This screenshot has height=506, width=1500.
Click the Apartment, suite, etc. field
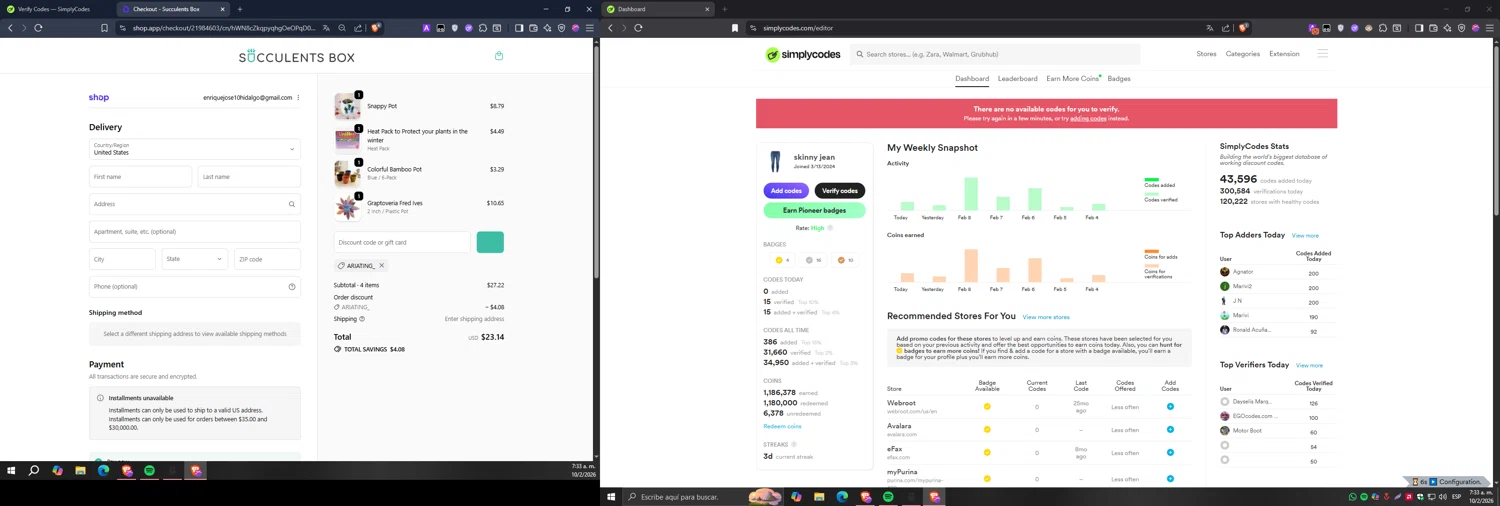click(195, 232)
